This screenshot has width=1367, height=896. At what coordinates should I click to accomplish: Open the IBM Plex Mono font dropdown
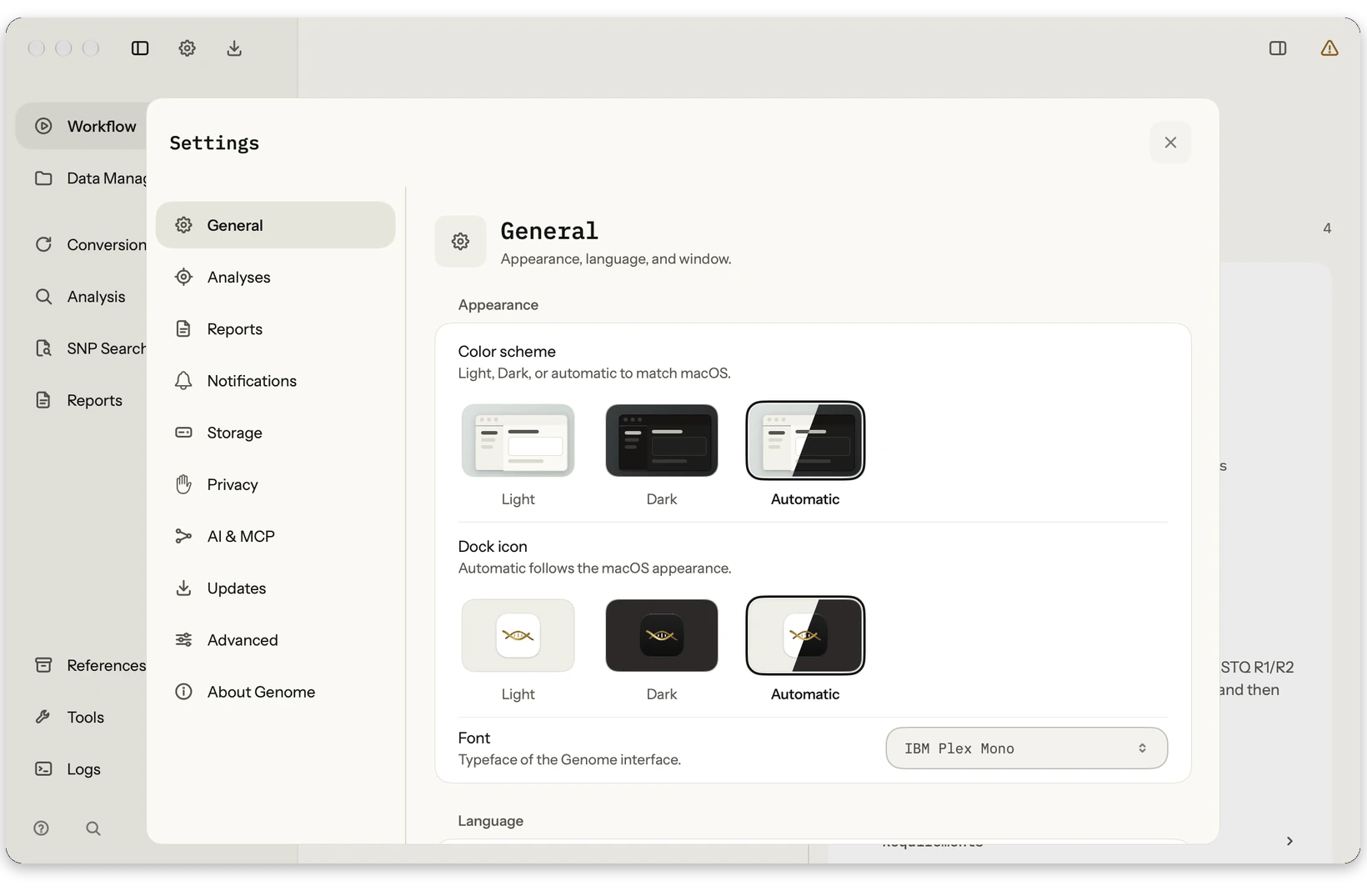[x=1026, y=748]
